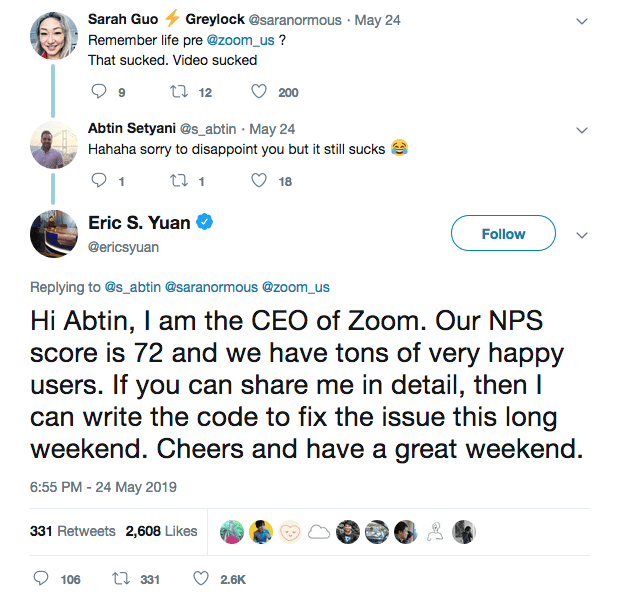Like Sarah Guo's tweet
Image resolution: width=619 pixels, height=600 pixels.
click(x=259, y=92)
